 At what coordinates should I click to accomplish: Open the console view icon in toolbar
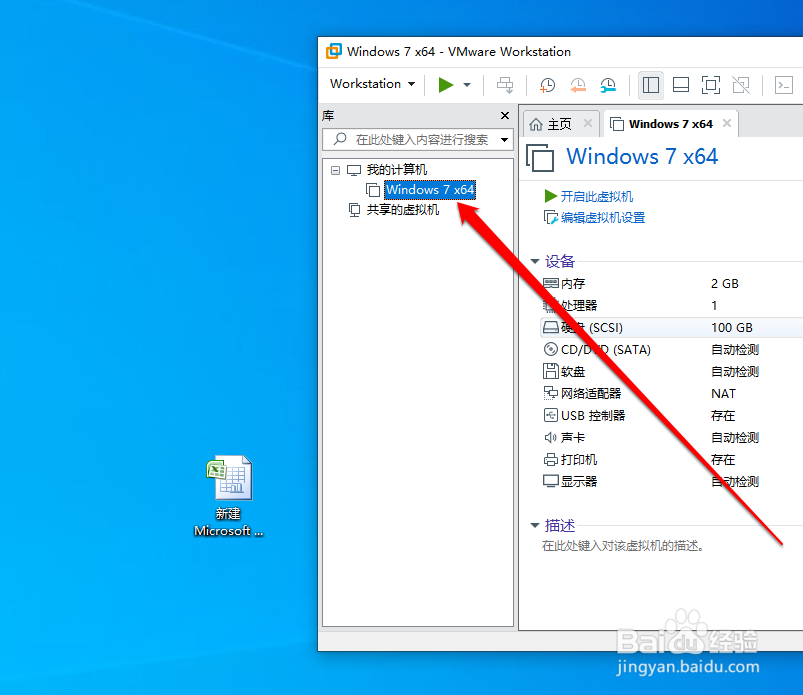tap(784, 85)
